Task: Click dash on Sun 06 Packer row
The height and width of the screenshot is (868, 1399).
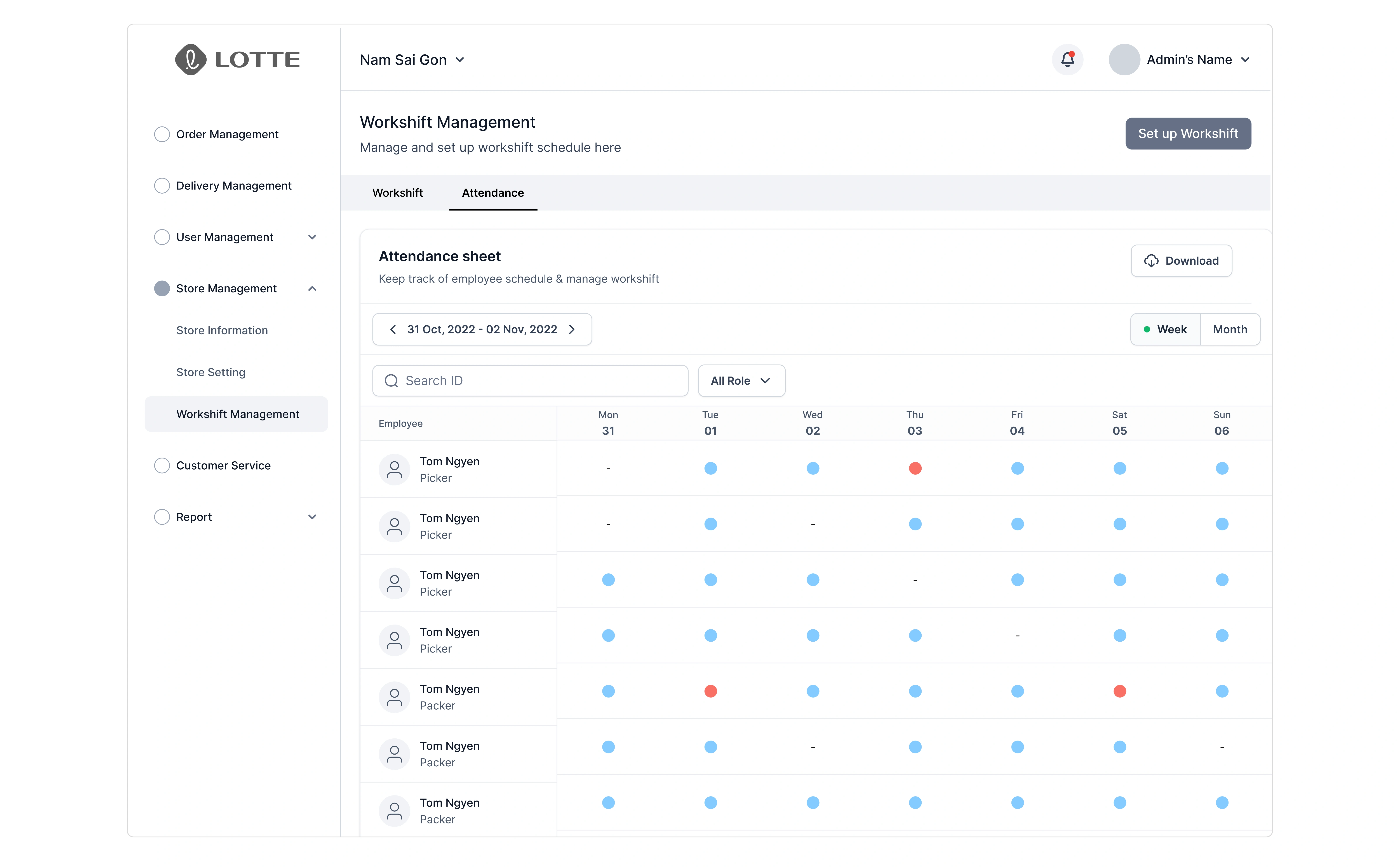Action: point(1222,747)
